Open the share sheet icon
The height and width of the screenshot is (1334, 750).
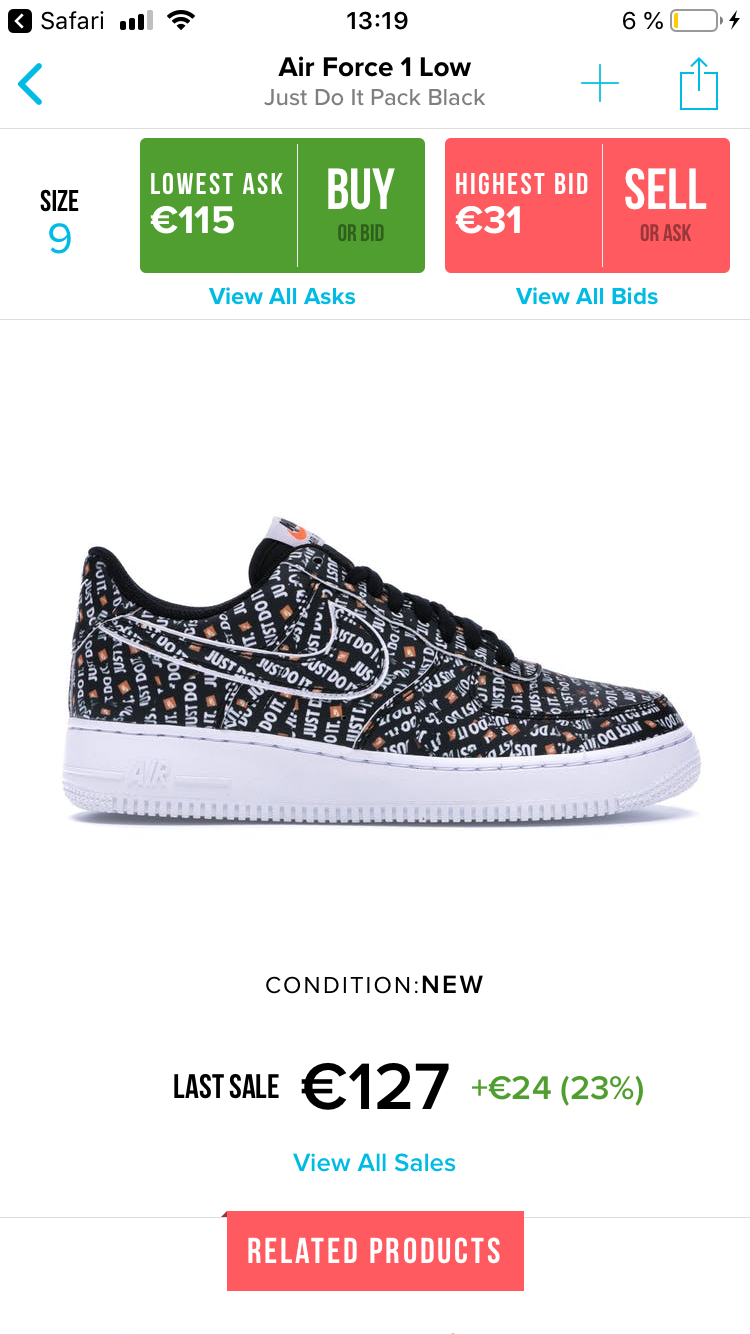click(699, 83)
